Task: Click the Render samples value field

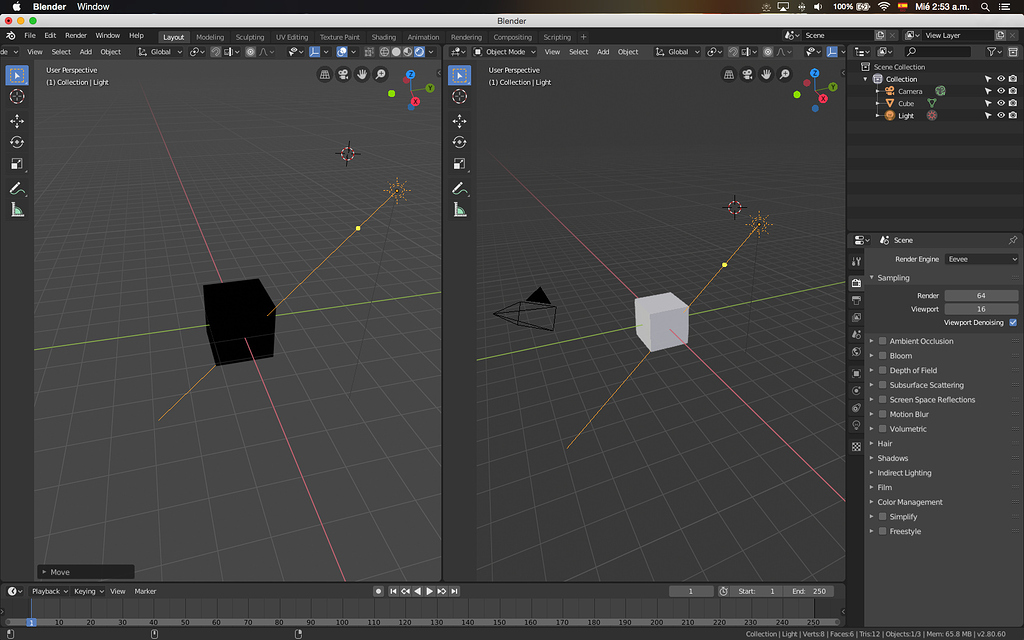Action: pyautogui.click(x=981, y=296)
